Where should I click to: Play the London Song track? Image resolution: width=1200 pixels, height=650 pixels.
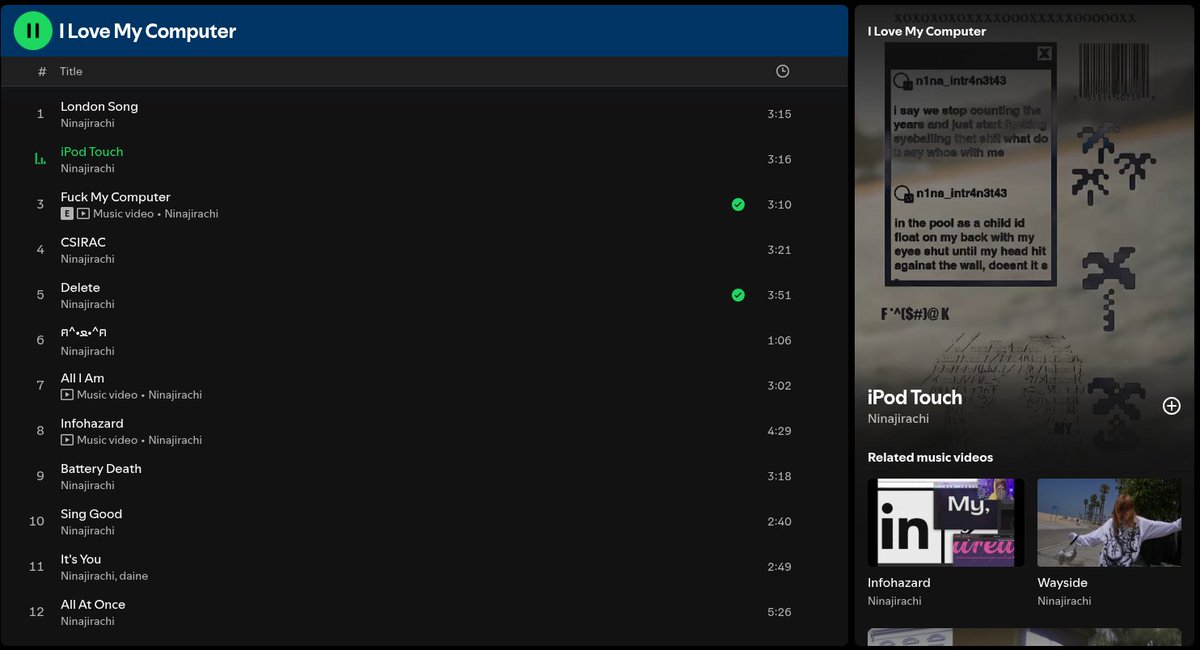(99, 106)
